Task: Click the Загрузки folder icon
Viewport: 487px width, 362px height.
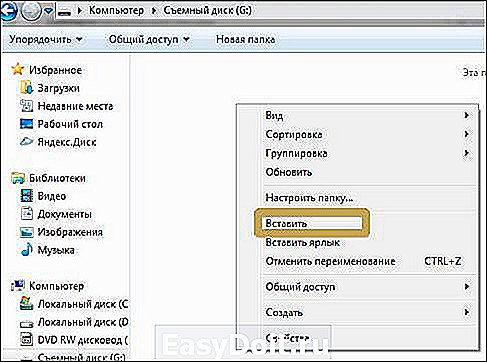Action: (27, 88)
